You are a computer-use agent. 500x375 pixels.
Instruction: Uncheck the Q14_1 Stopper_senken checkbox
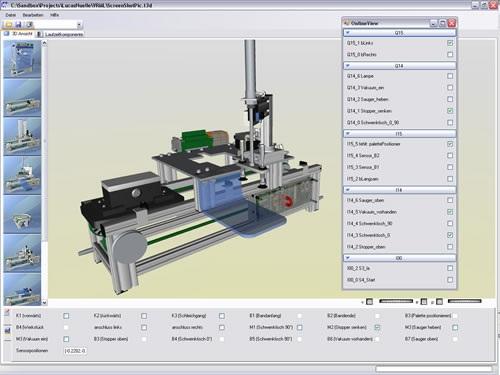tap(450, 111)
